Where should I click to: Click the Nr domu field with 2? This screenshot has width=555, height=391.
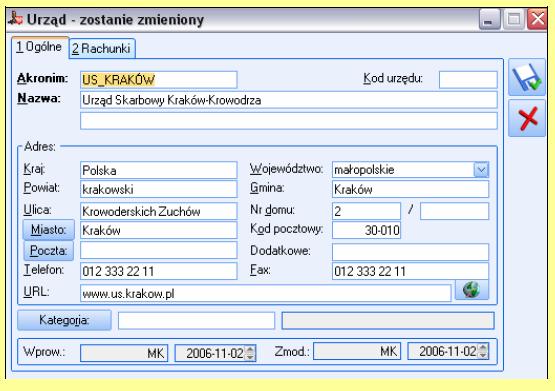point(366,211)
